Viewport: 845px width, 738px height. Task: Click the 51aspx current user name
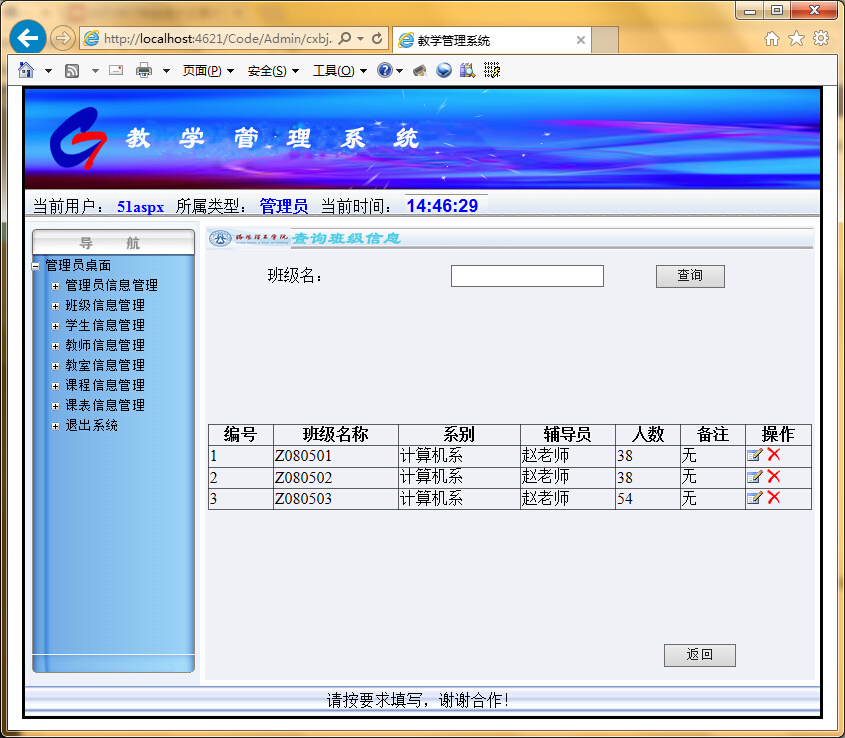point(141,206)
